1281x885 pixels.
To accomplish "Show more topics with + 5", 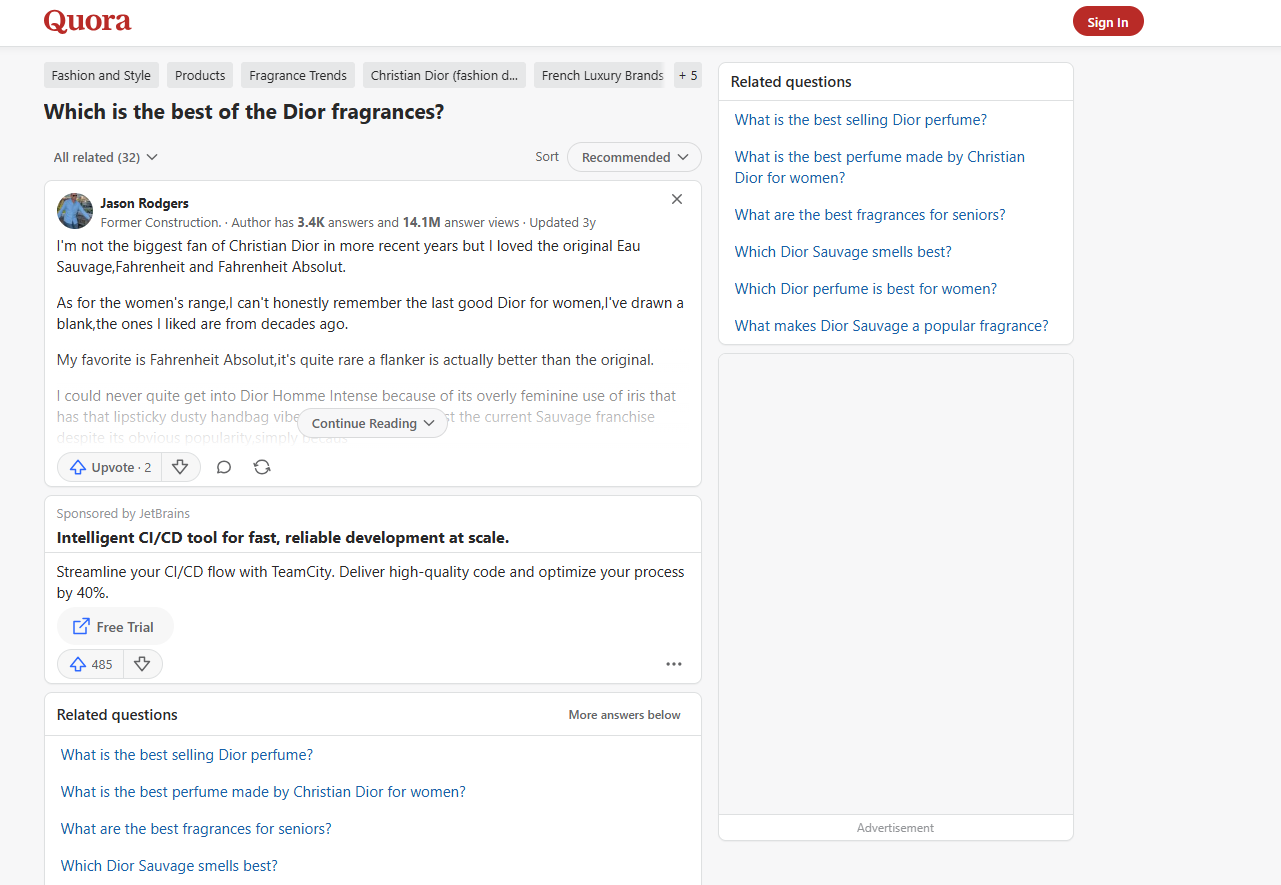I will click(688, 75).
